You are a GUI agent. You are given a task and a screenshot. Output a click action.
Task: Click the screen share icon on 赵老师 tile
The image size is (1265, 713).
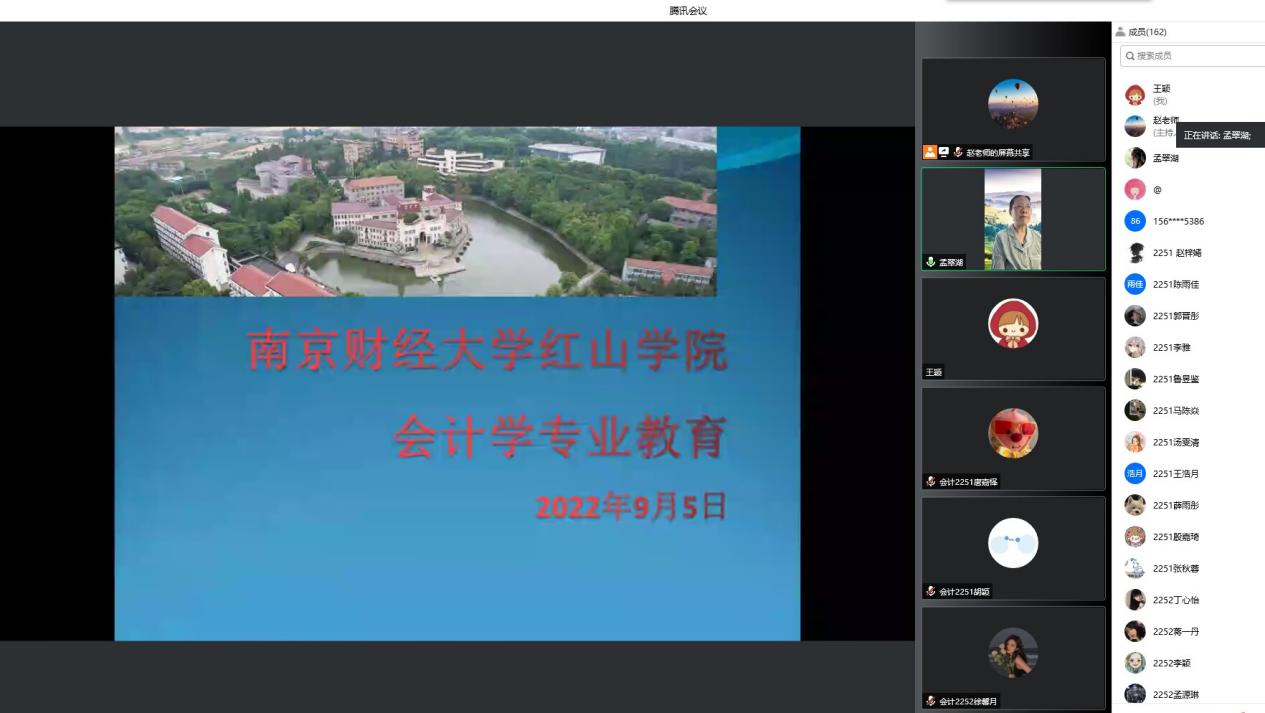tap(943, 153)
